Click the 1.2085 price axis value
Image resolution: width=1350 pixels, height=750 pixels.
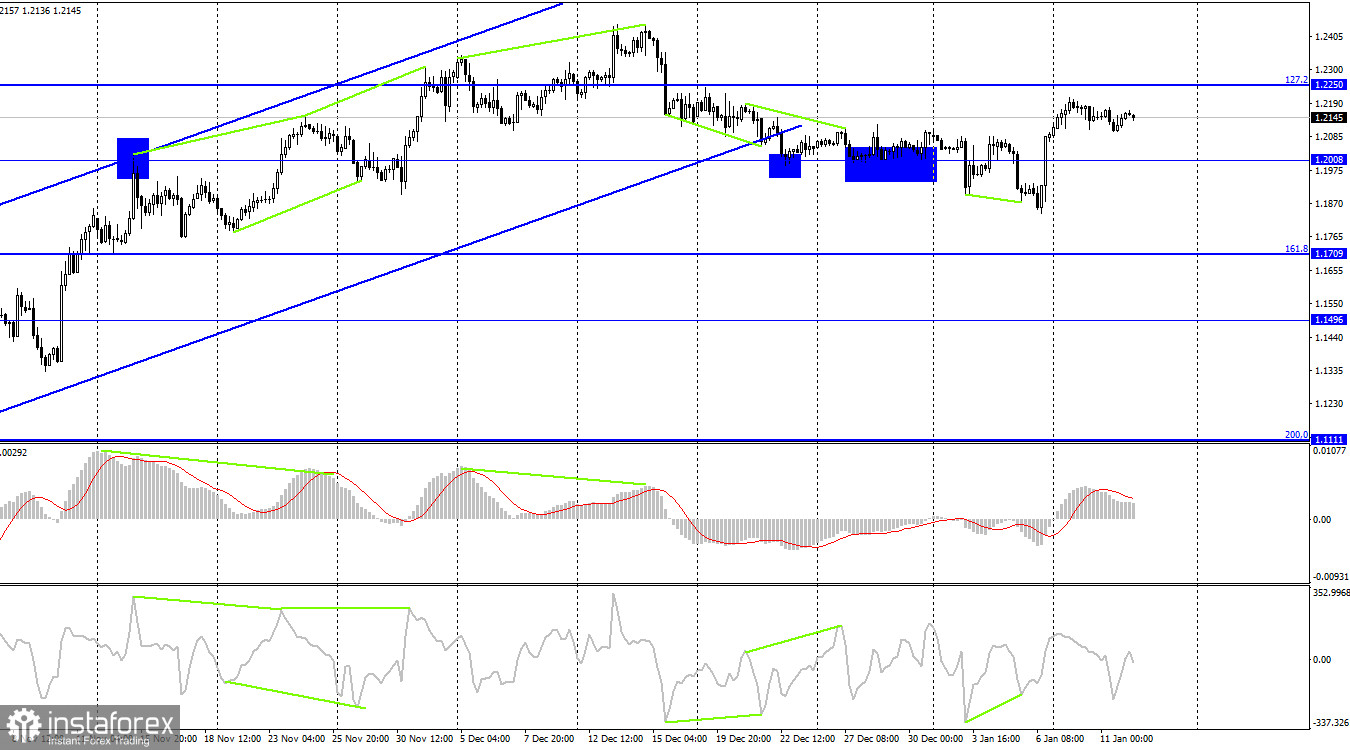(1331, 137)
